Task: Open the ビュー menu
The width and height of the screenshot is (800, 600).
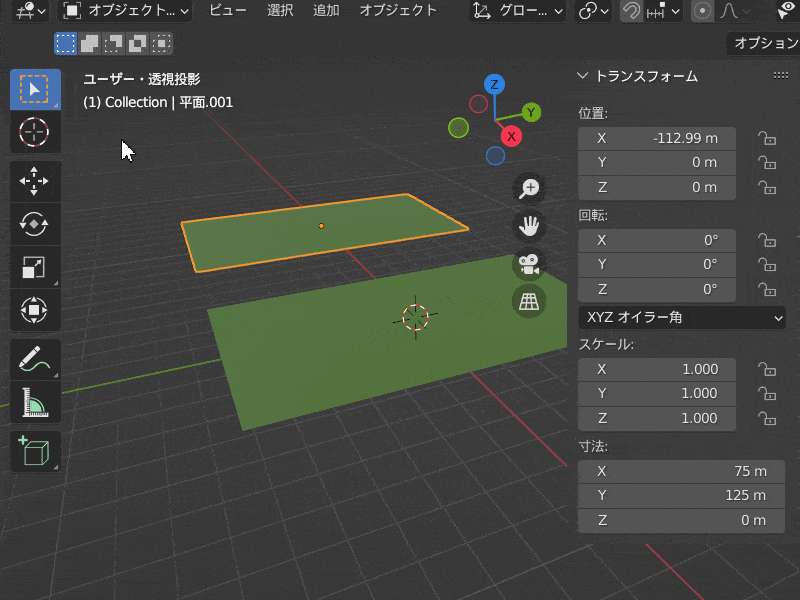Action: 228,11
